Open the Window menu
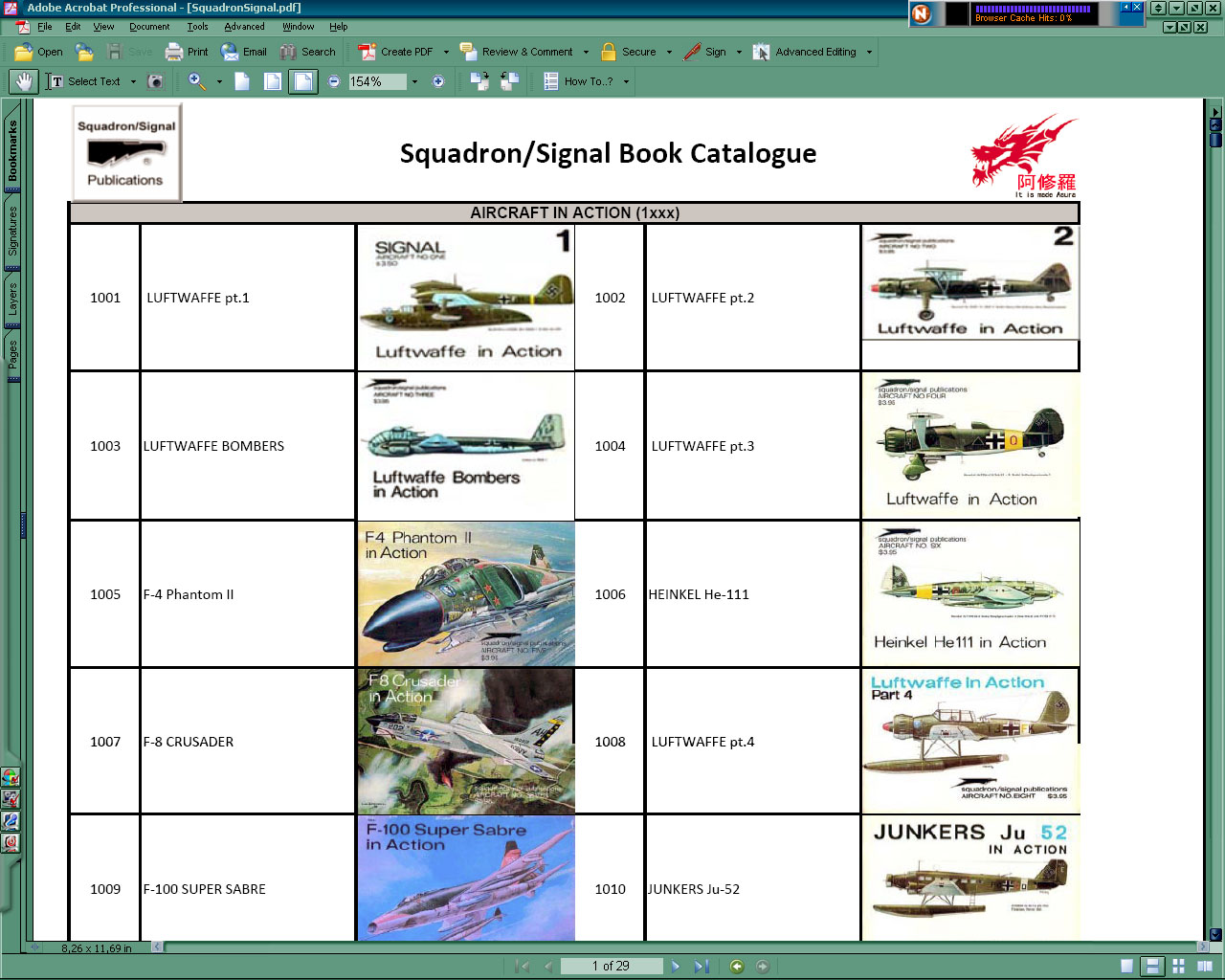This screenshot has width=1225, height=980. 298,27
